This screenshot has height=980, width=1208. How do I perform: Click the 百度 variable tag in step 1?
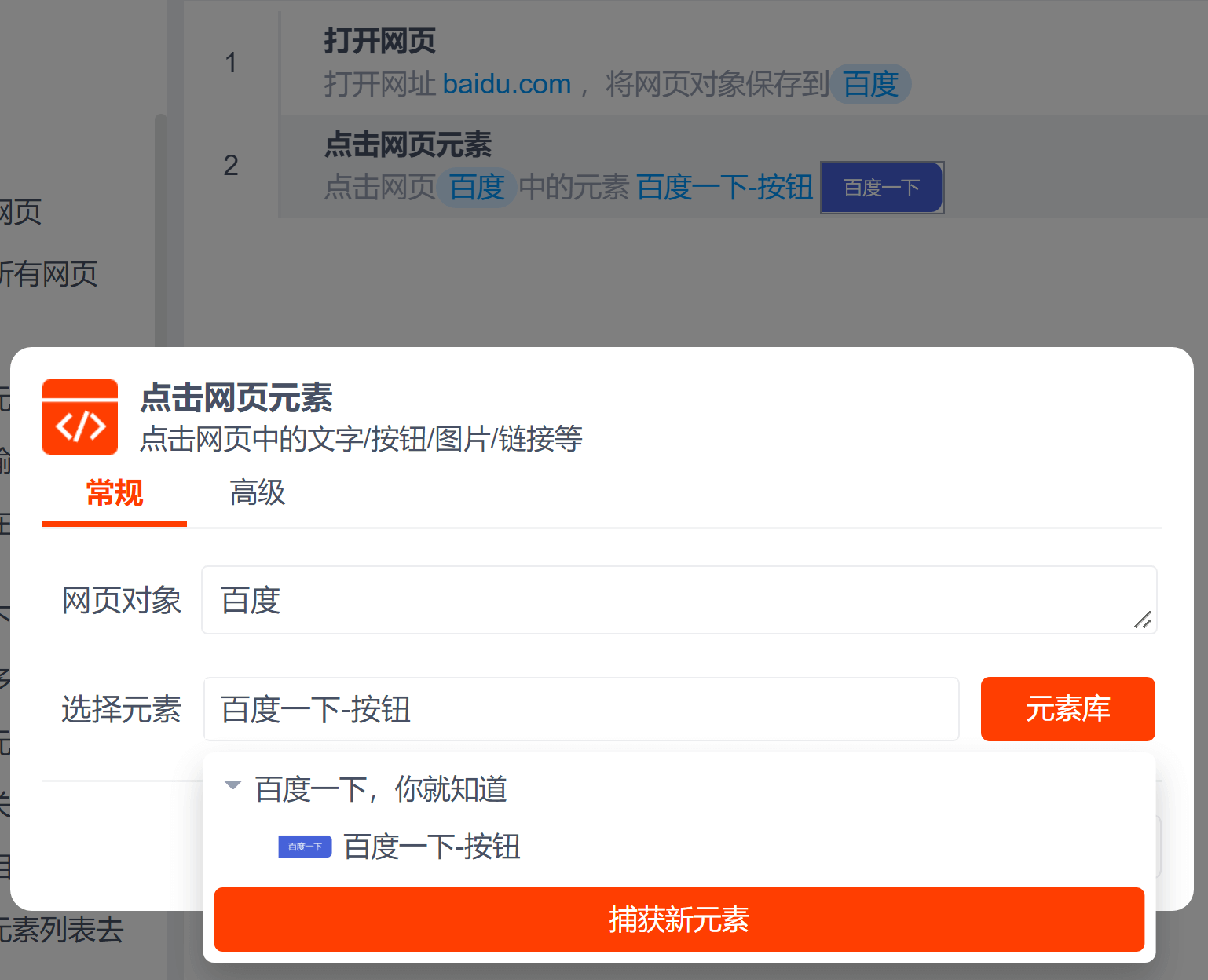point(870,84)
